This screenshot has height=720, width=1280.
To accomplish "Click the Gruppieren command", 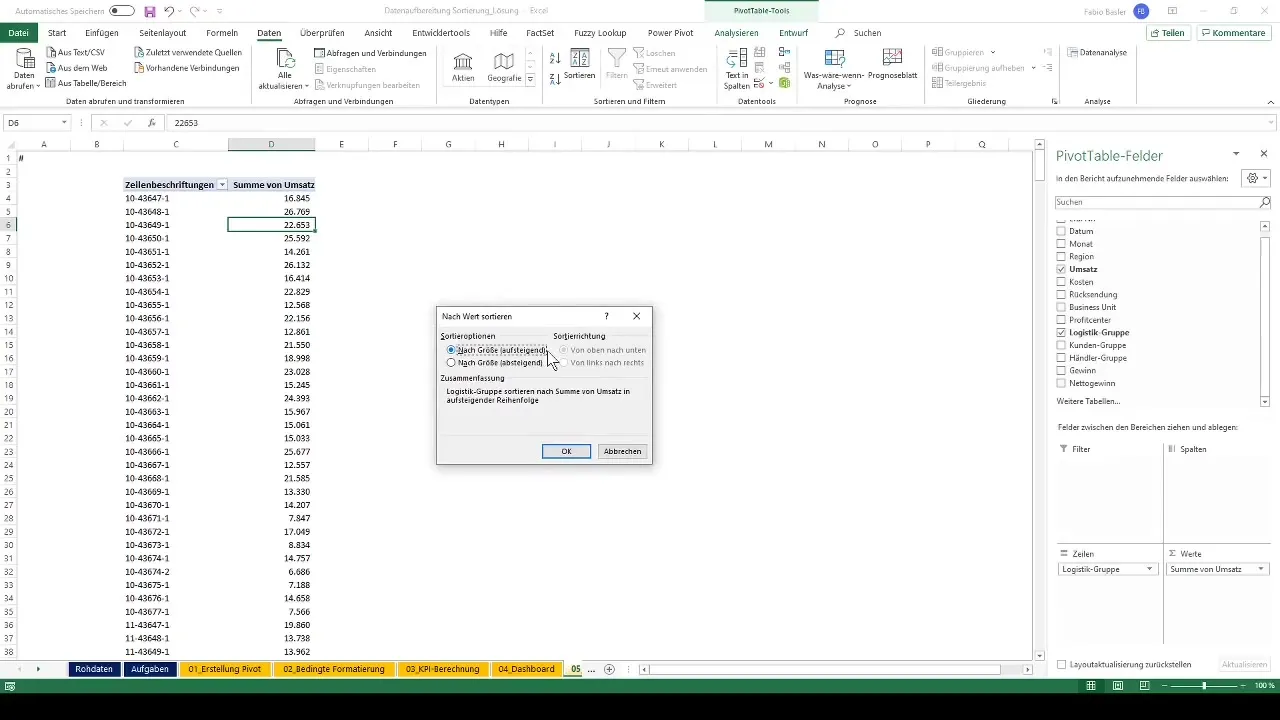I will [x=962, y=52].
